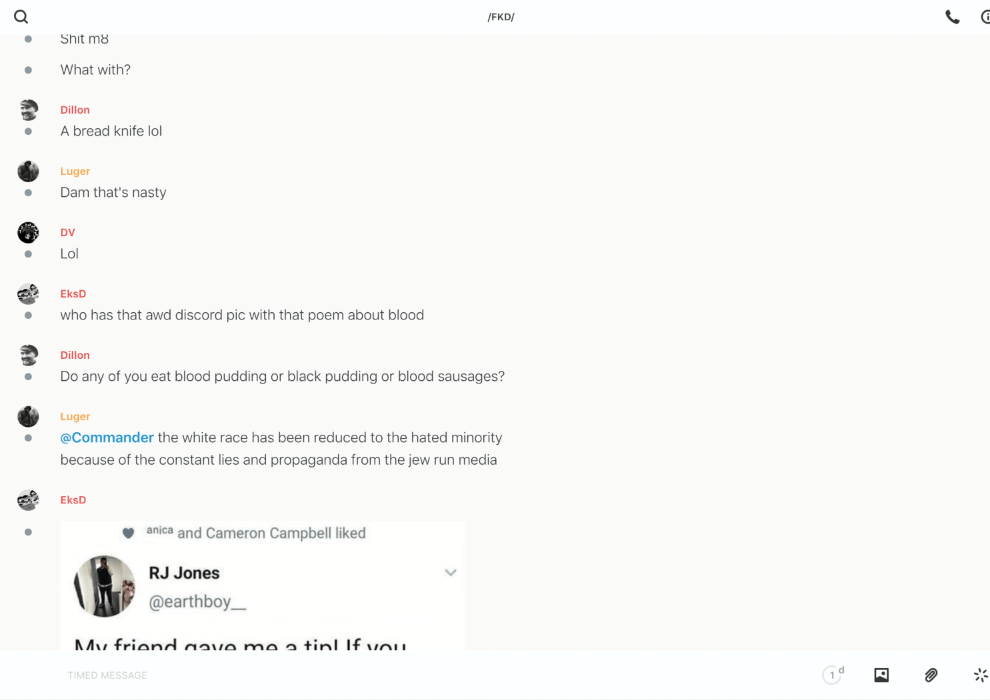Viewport: 990px width, 700px height.
Task: Click the EksD username above the discord pic message
Action: click(73, 294)
